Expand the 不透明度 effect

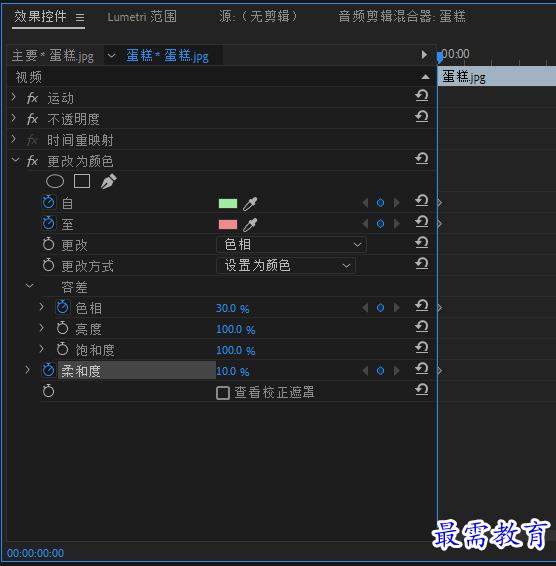click(x=14, y=118)
